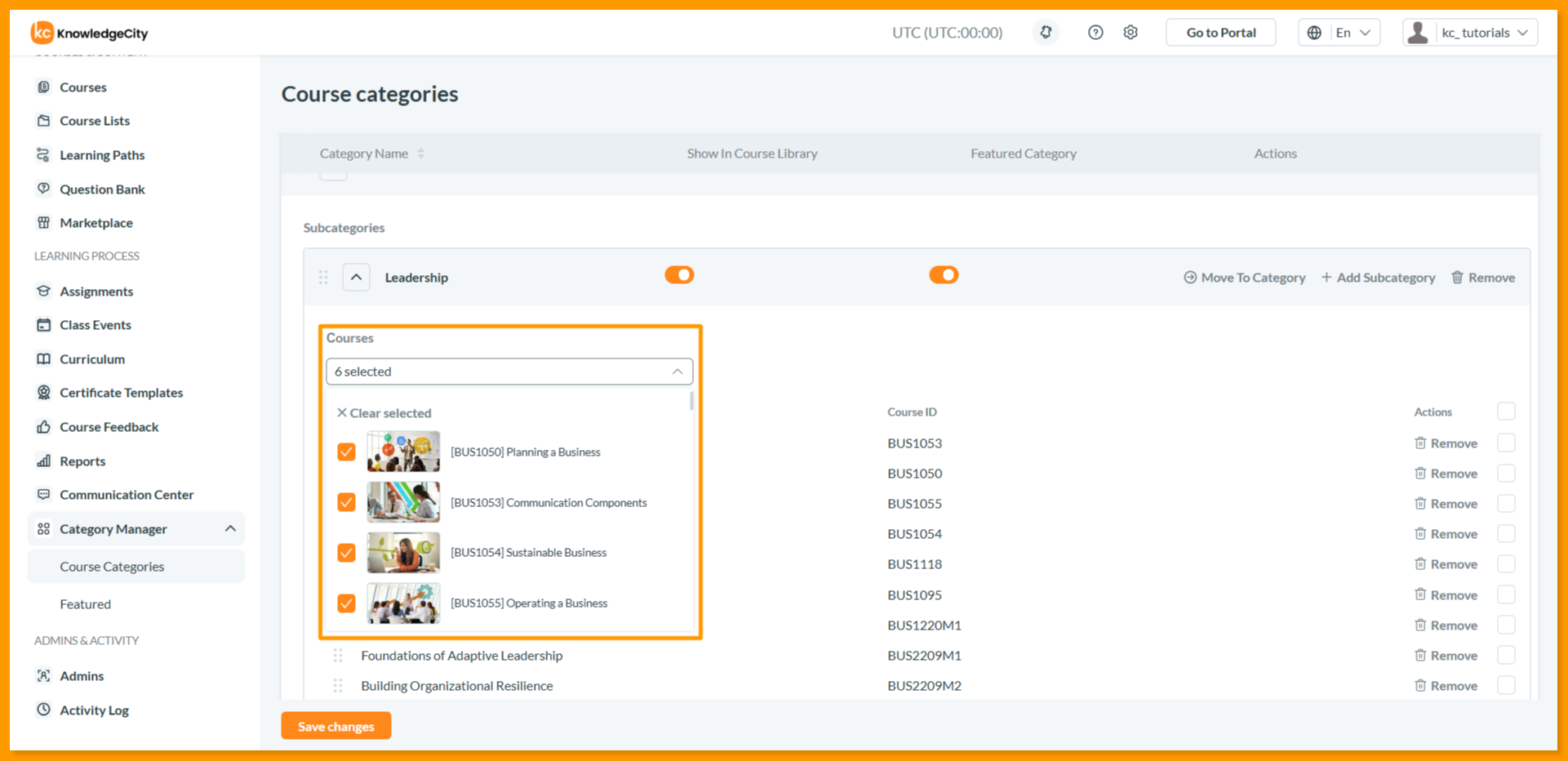The width and height of the screenshot is (1568, 761).
Task: Open the settings gear icon
Action: click(1130, 33)
